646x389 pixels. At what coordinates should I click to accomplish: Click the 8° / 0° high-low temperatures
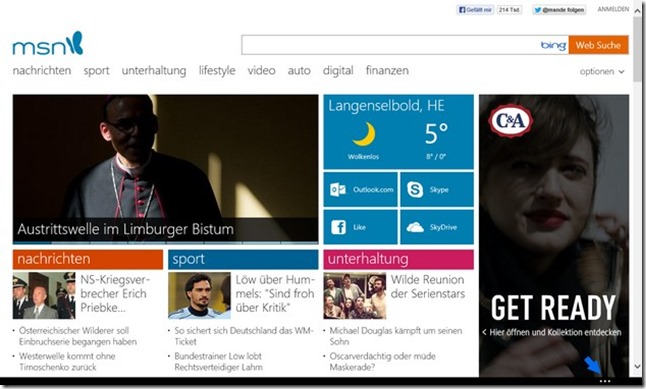pos(436,157)
